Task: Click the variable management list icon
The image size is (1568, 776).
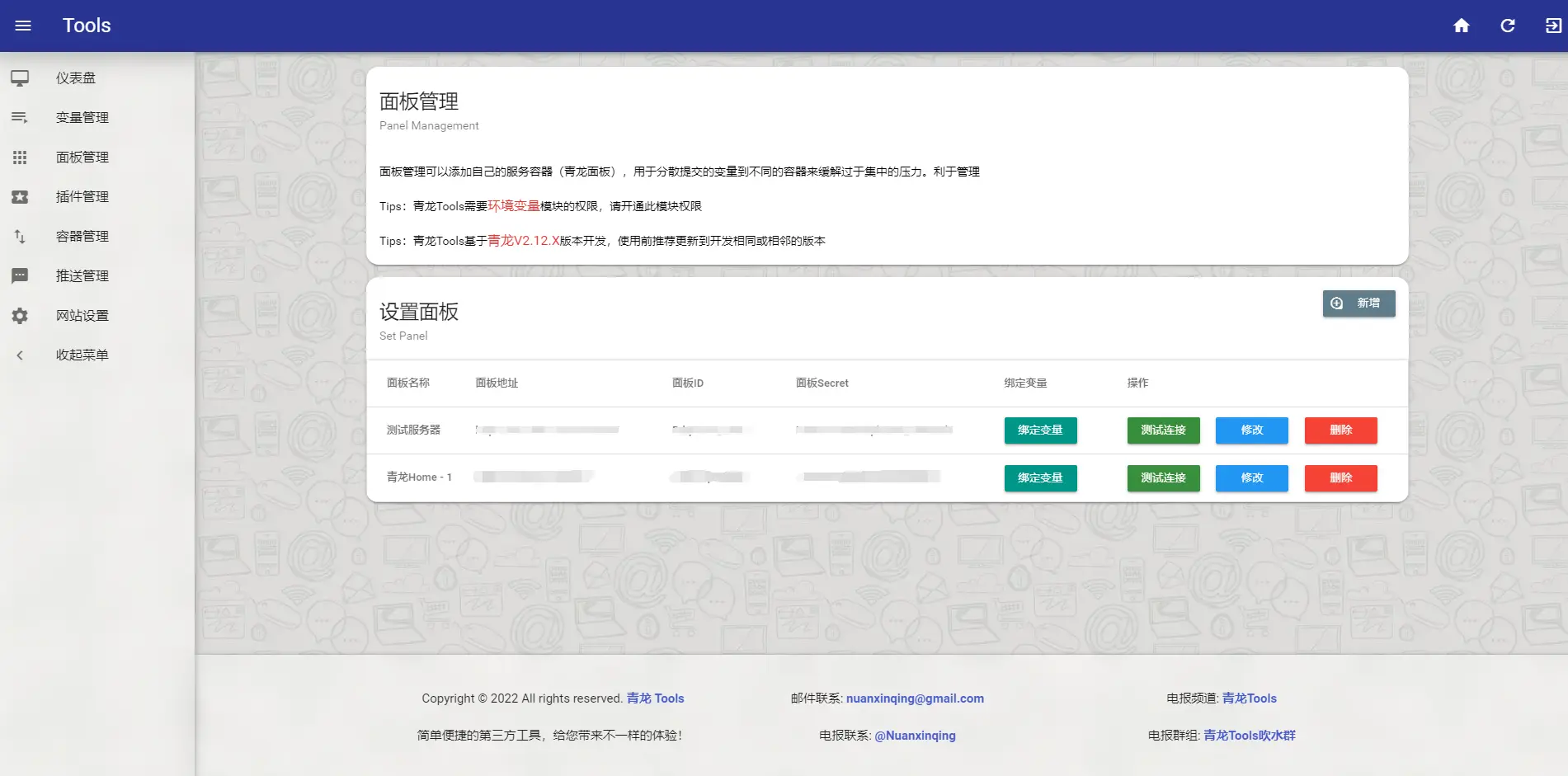Action: [x=20, y=118]
